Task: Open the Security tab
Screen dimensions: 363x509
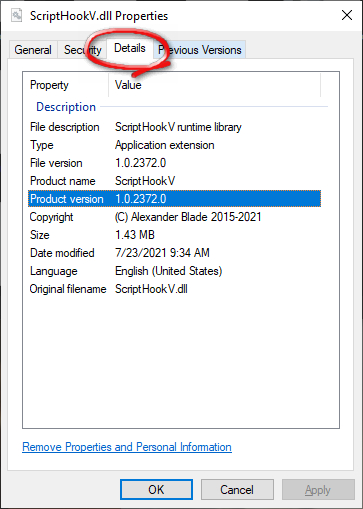Action: pos(82,50)
